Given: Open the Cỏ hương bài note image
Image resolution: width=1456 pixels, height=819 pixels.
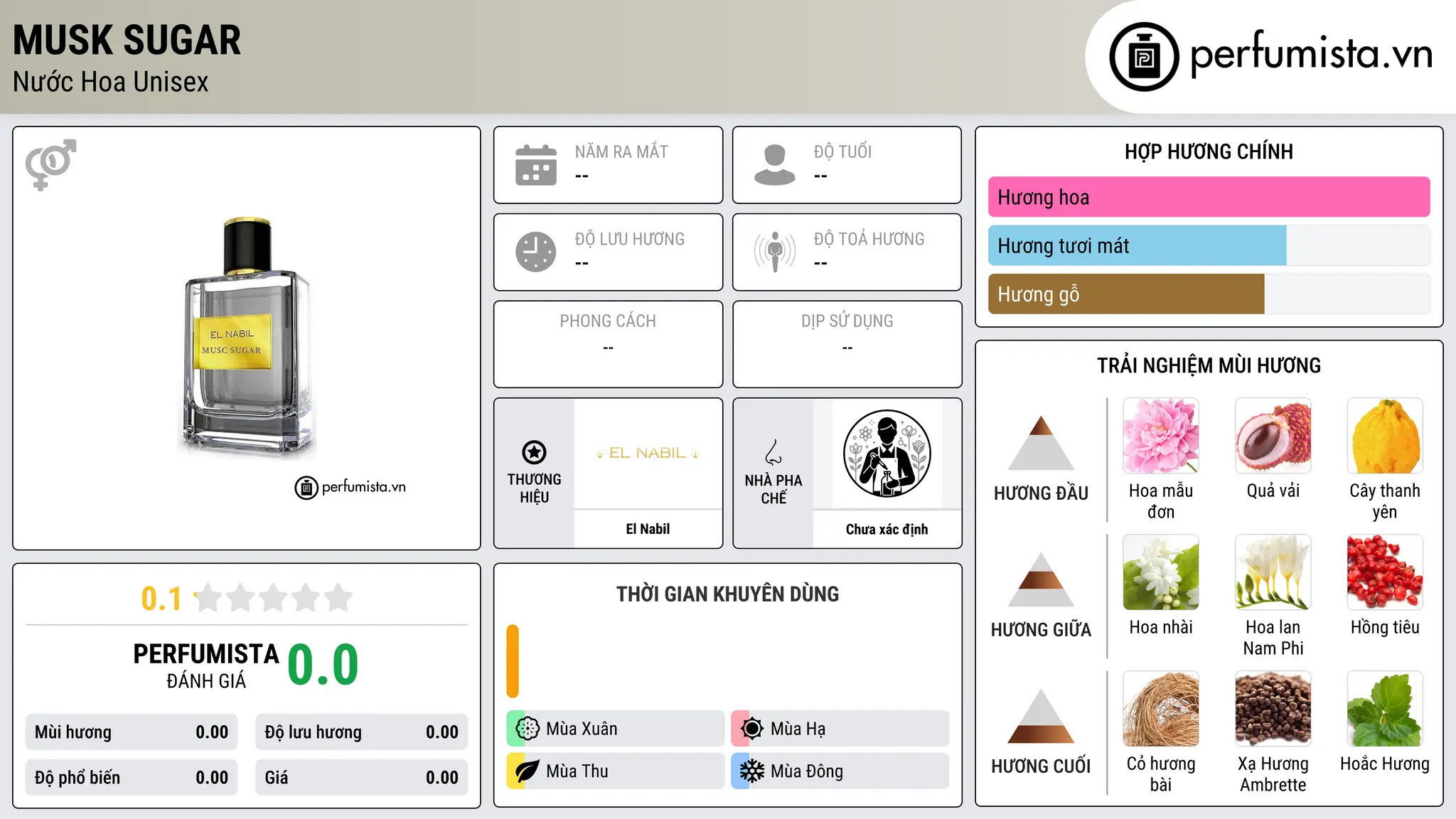Looking at the screenshot, I should point(1161,709).
